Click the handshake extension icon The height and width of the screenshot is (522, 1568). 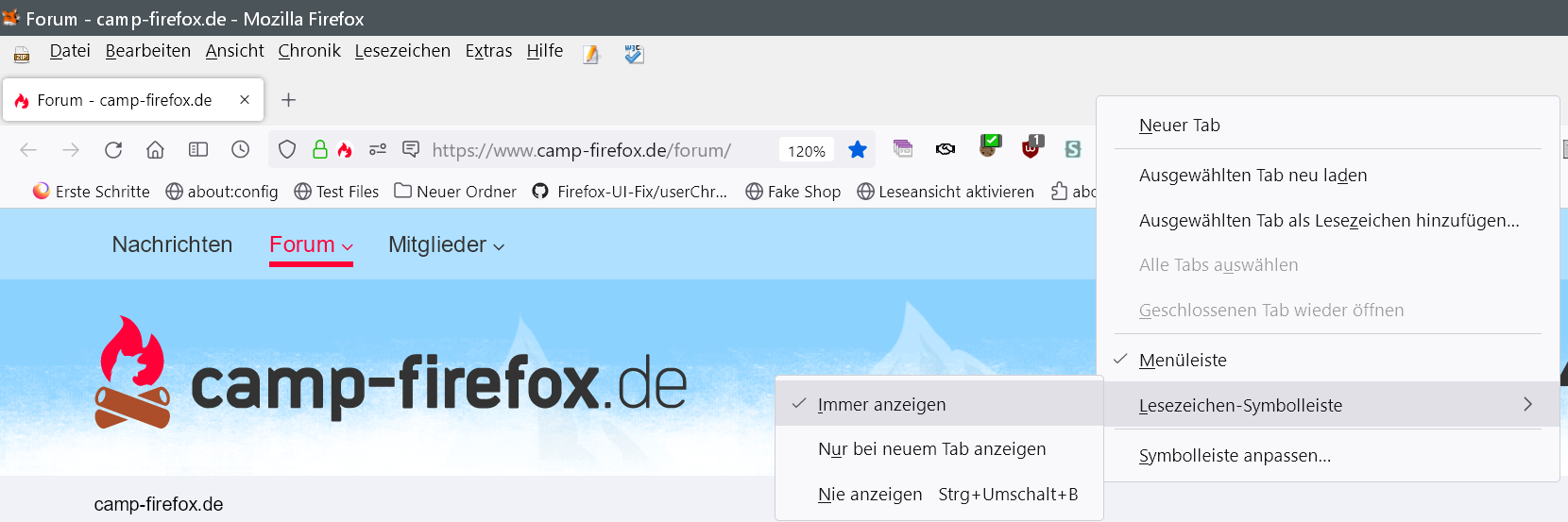(x=946, y=148)
